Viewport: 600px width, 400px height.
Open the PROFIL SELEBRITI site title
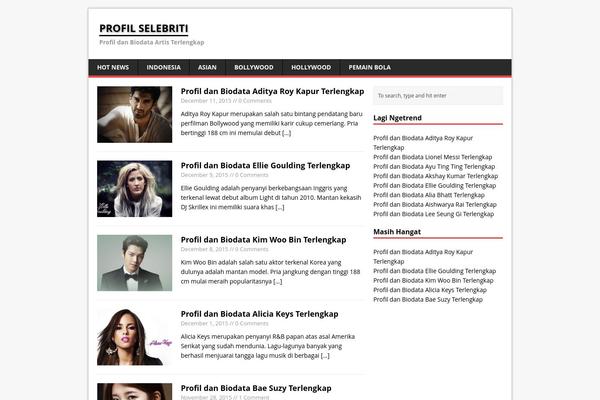click(143, 28)
